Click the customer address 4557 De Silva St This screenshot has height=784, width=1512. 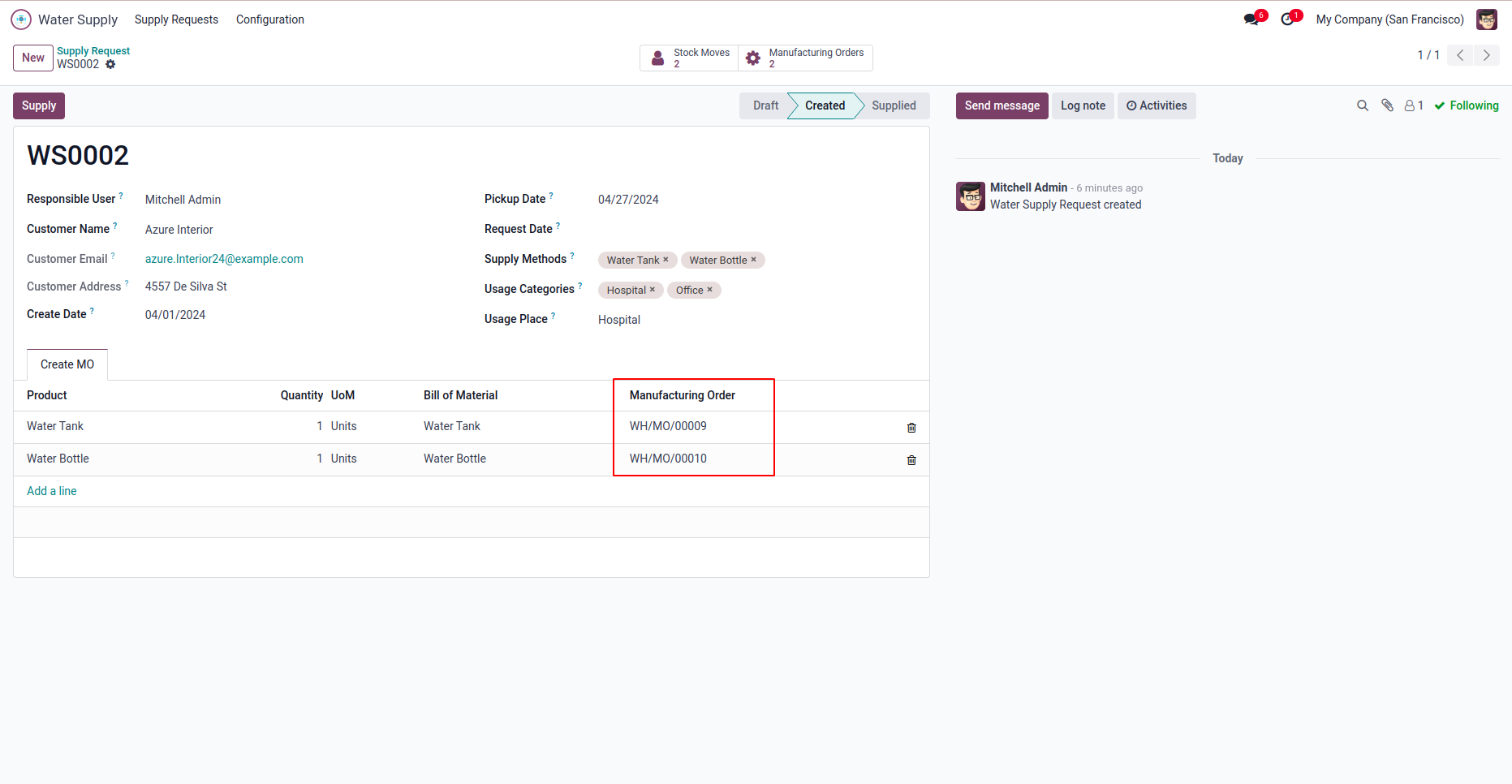pos(186,286)
